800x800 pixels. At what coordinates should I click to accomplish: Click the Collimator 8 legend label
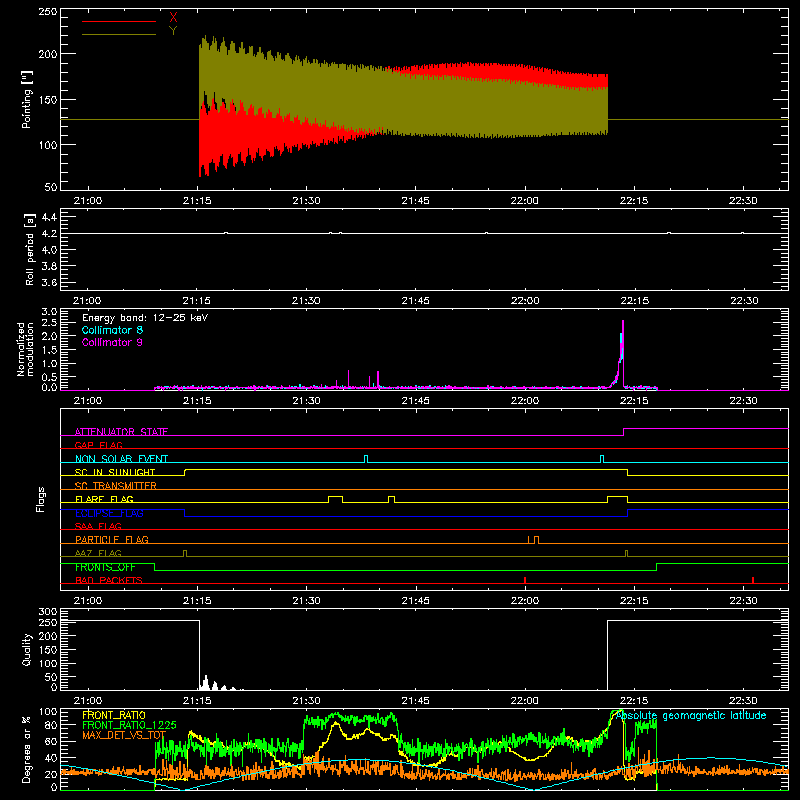[112, 330]
